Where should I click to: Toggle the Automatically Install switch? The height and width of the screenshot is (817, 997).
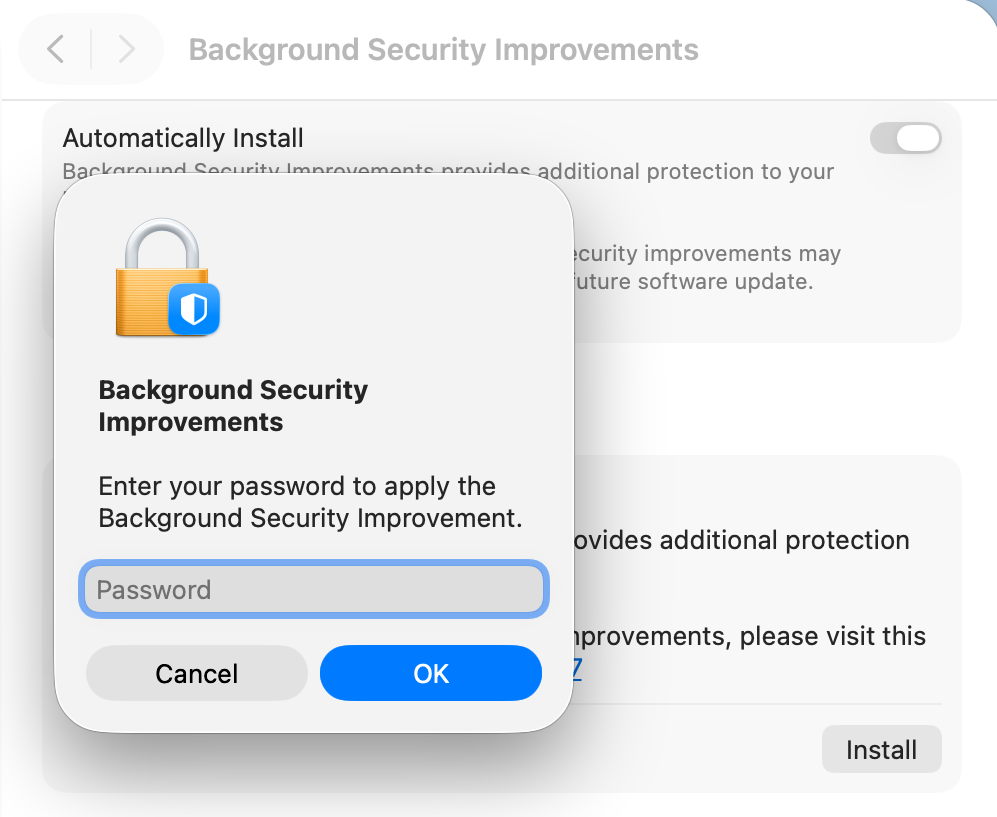905,138
